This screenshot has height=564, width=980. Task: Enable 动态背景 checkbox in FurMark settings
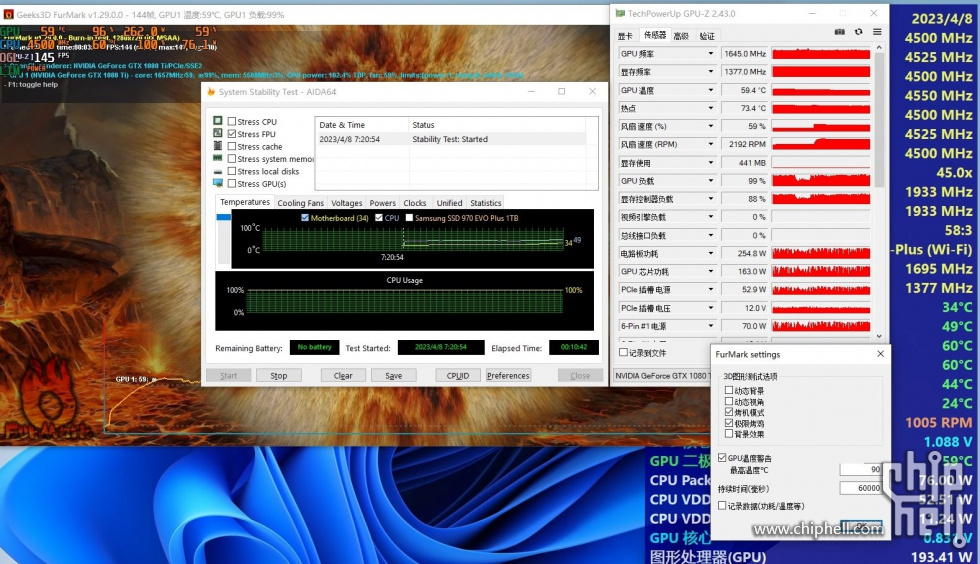(x=729, y=390)
